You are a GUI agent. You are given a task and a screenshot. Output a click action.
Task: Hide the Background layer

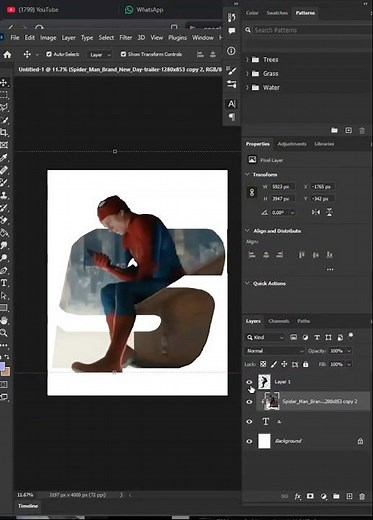coord(249,441)
